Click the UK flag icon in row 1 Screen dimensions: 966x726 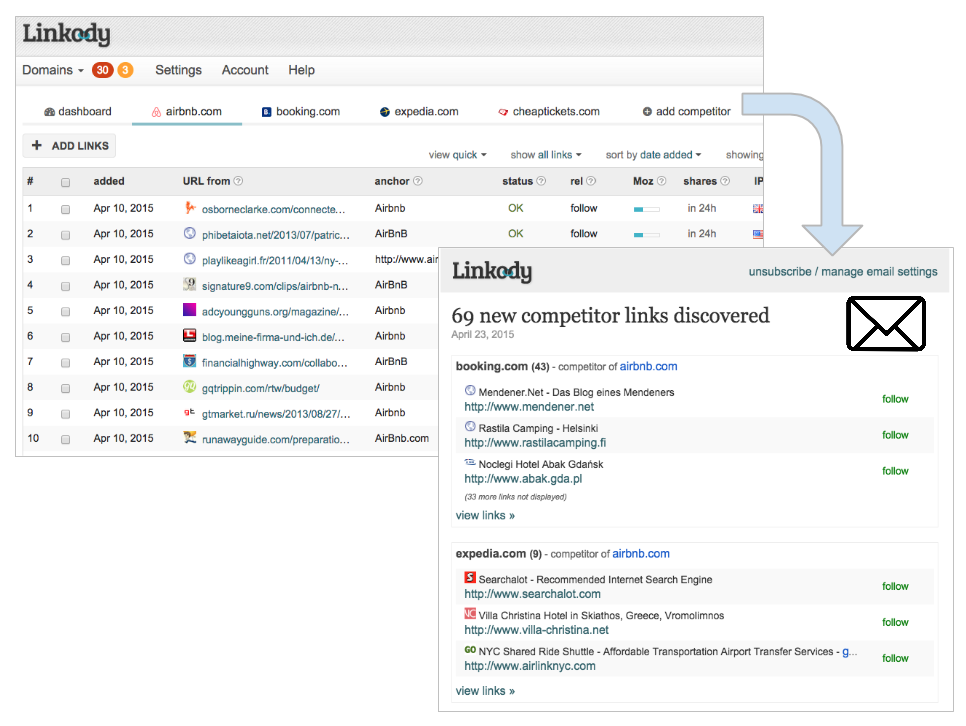(x=758, y=208)
